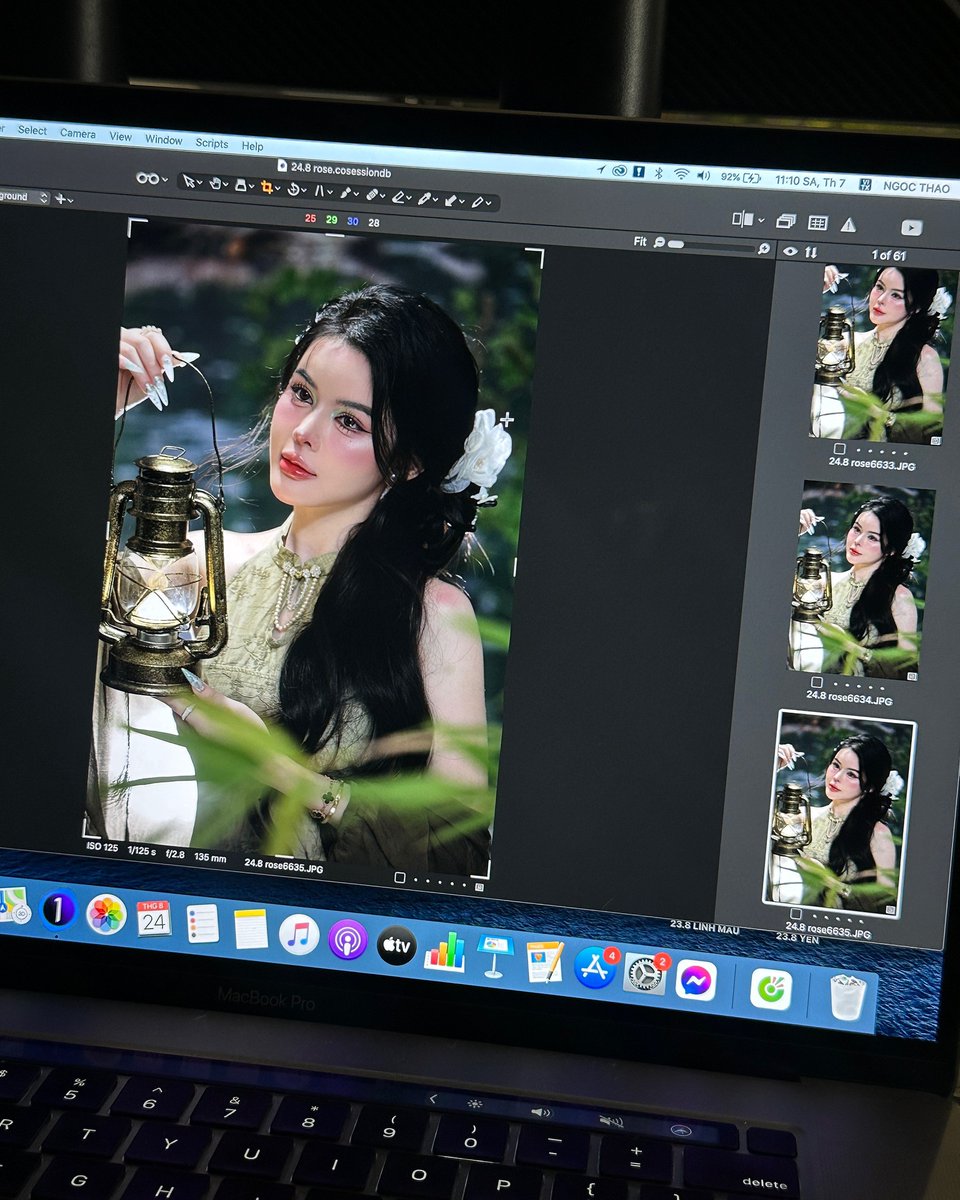The height and width of the screenshot is (1200, 960).
Task: Pick the Loupe cursor tool
Action: (241, 185)
